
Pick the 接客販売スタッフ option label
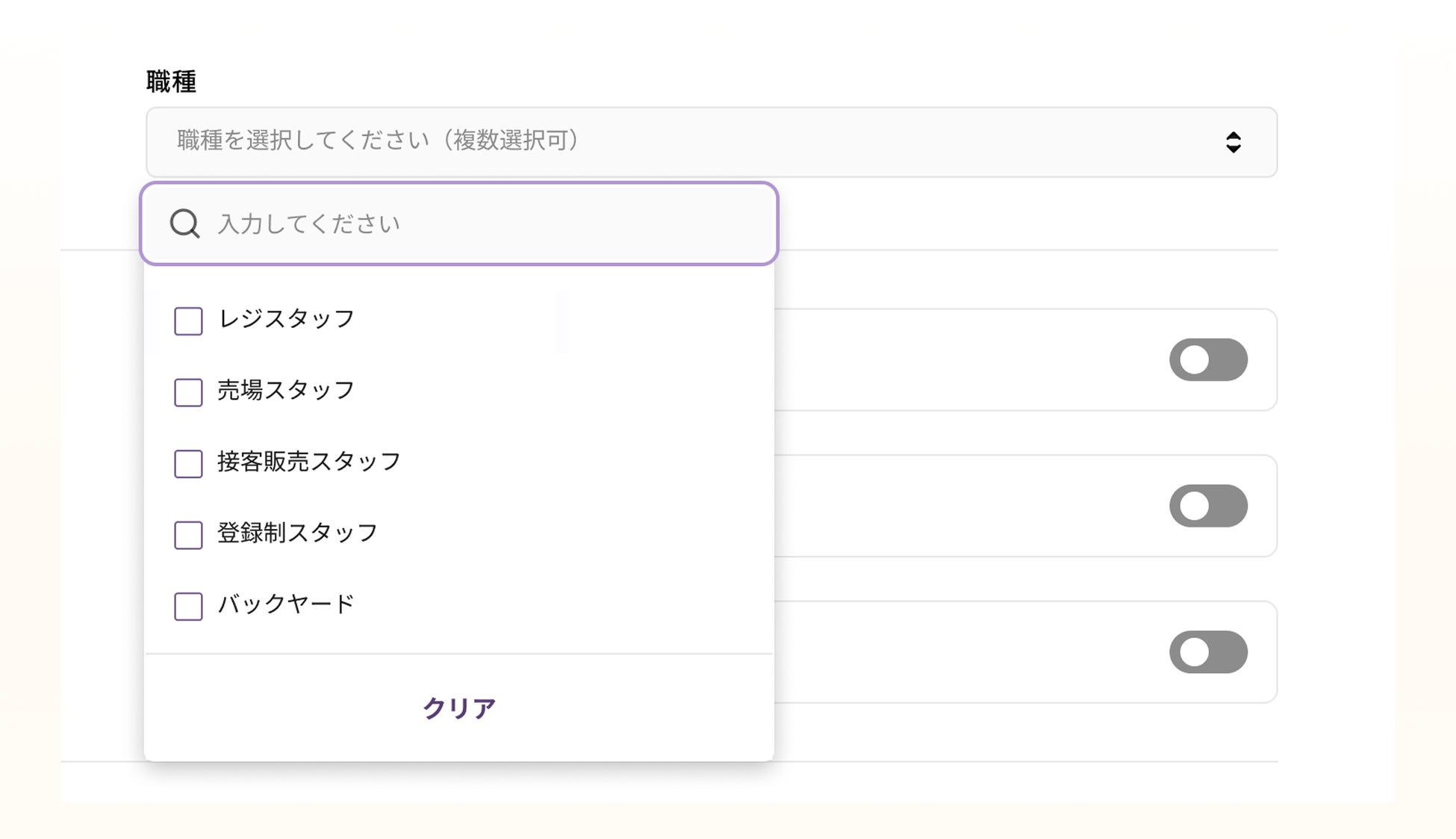(309, 462)
